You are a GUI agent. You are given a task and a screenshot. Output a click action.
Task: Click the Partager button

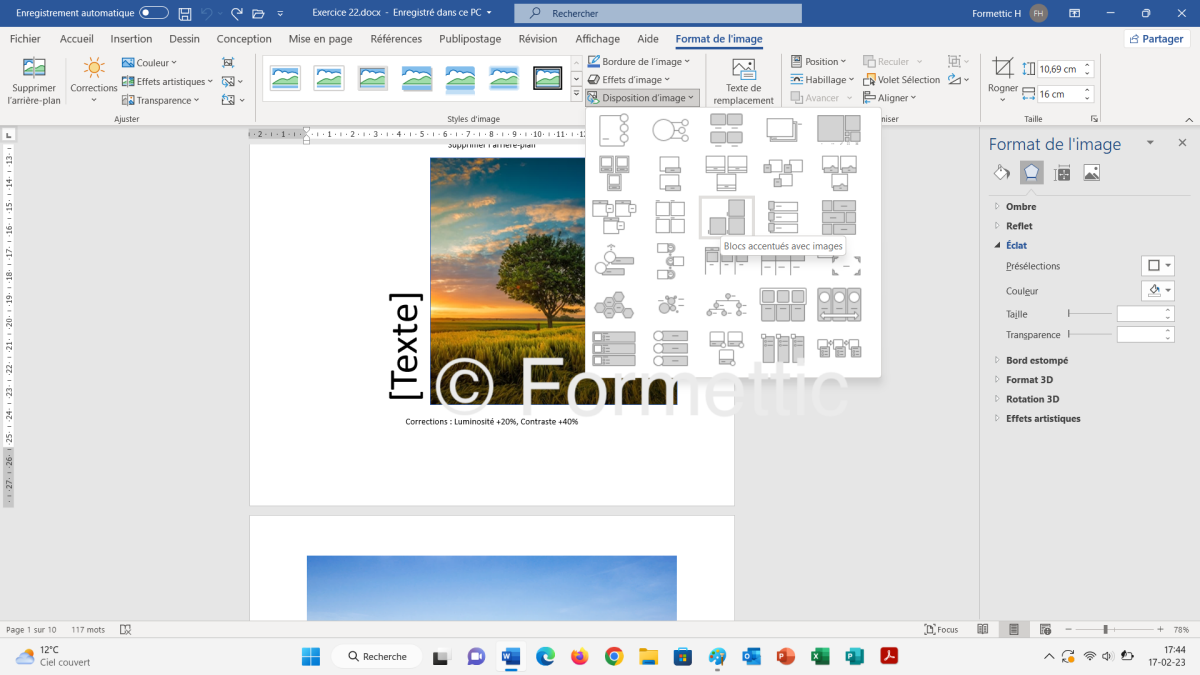1158,39
